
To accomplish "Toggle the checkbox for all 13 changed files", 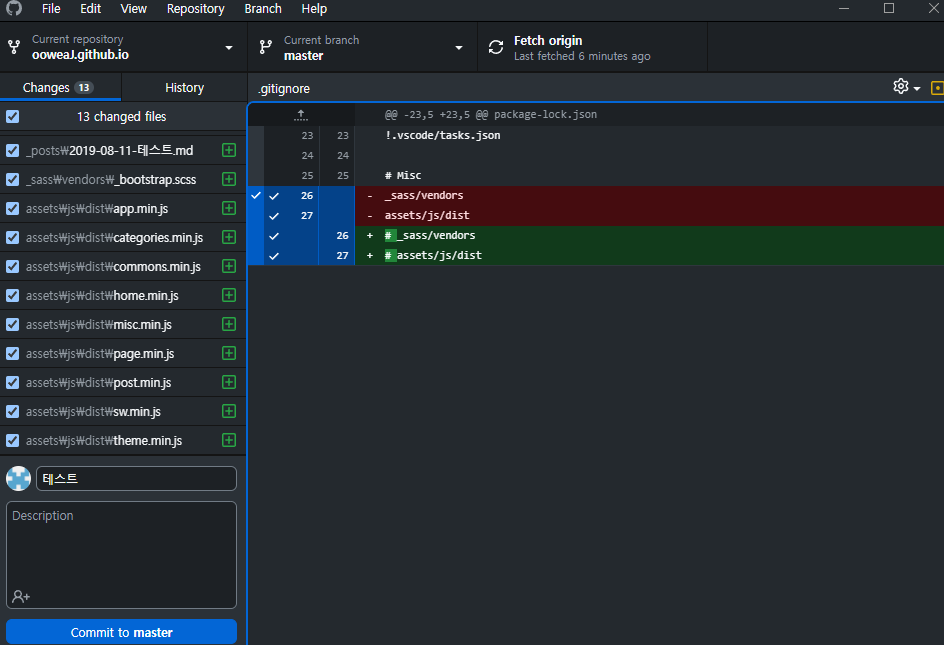I will coord(13,117).
